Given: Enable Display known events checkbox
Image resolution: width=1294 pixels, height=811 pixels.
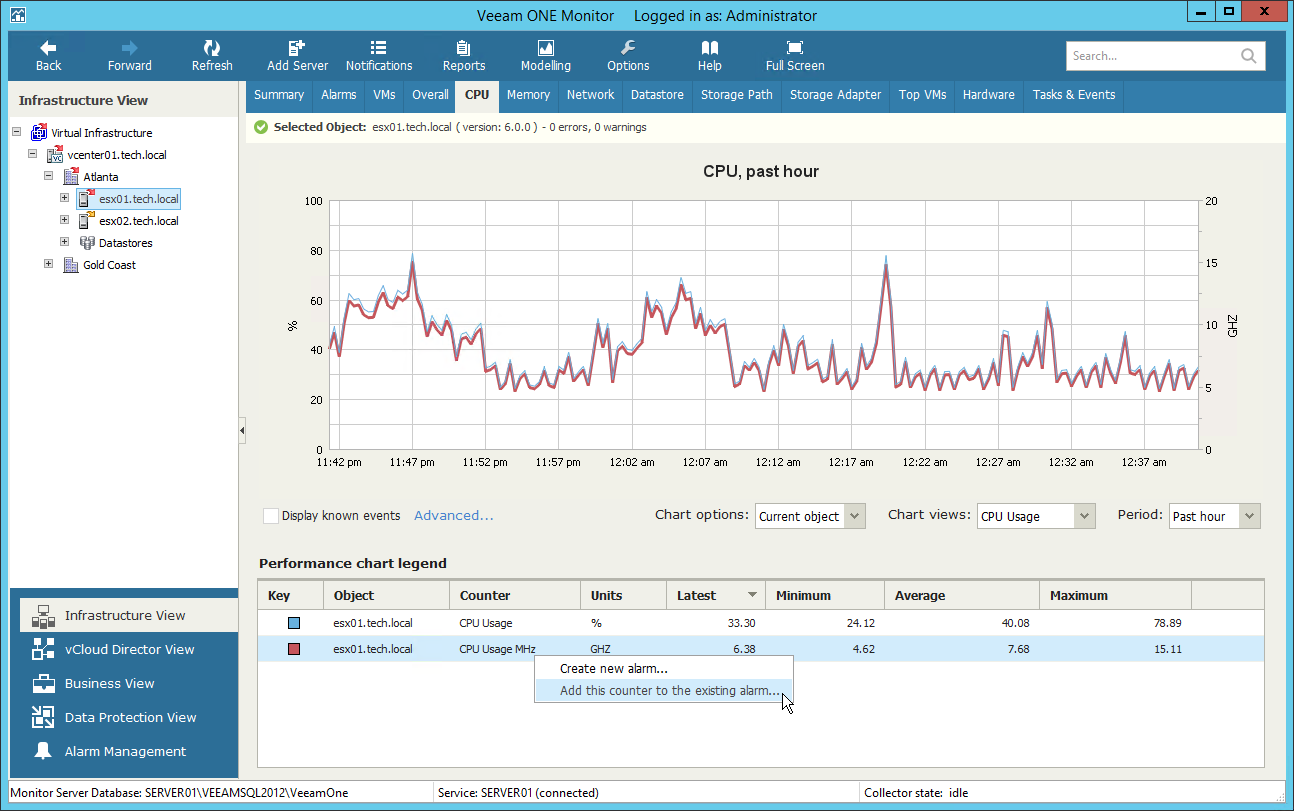Looking at the screenshot, I should click(270, 516).
